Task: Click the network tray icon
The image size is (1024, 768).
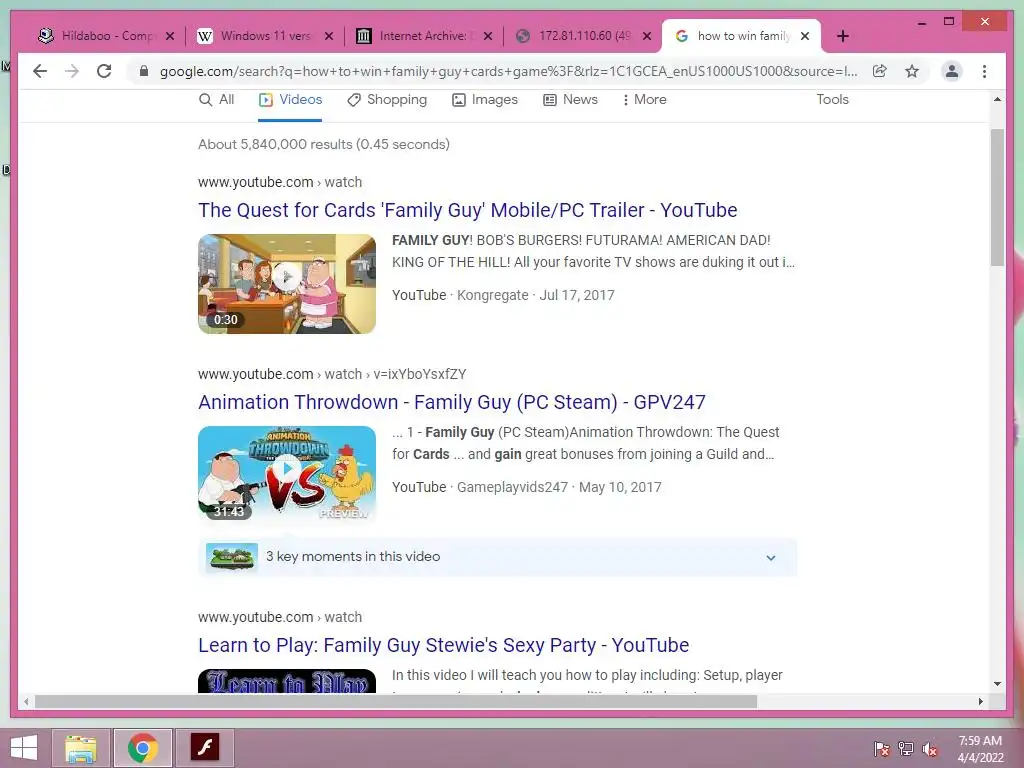Action: click(x=906, y=749)
